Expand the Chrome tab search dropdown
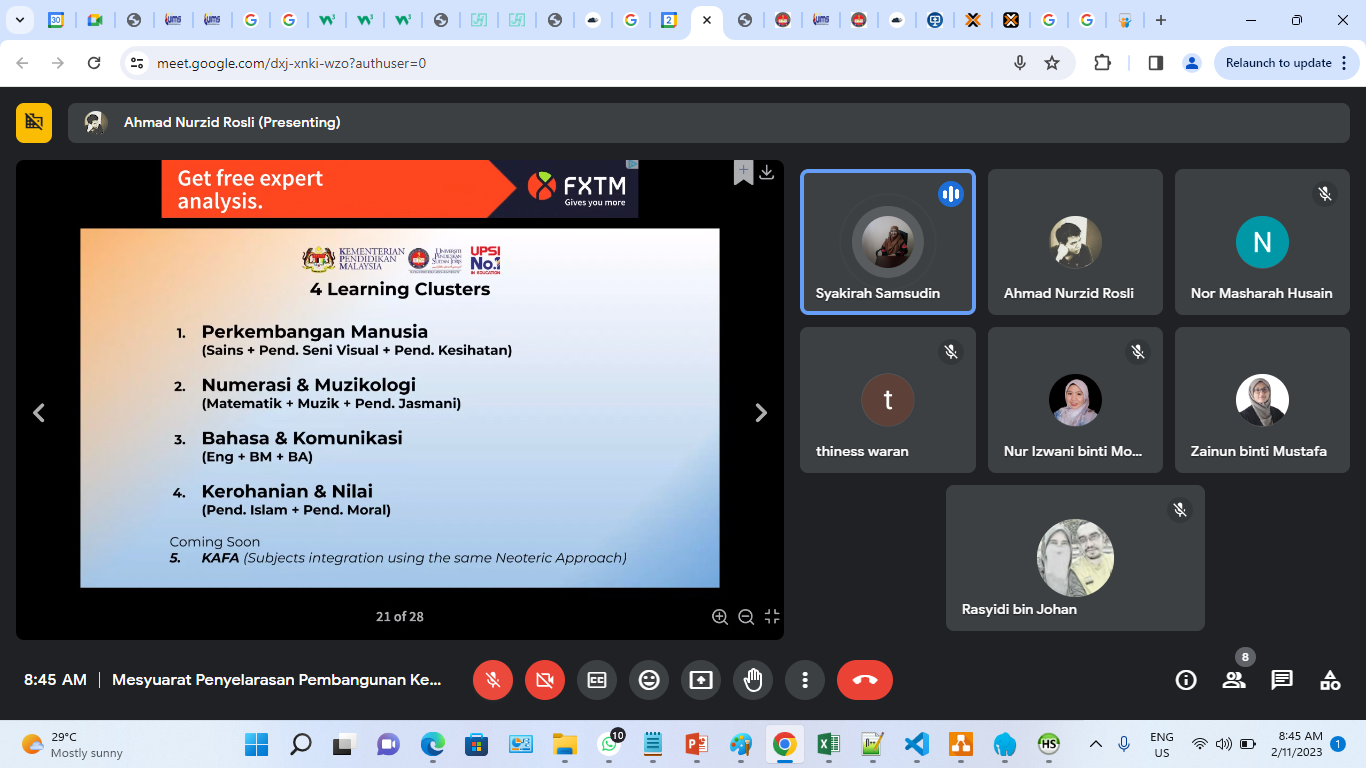 [19, 20]
